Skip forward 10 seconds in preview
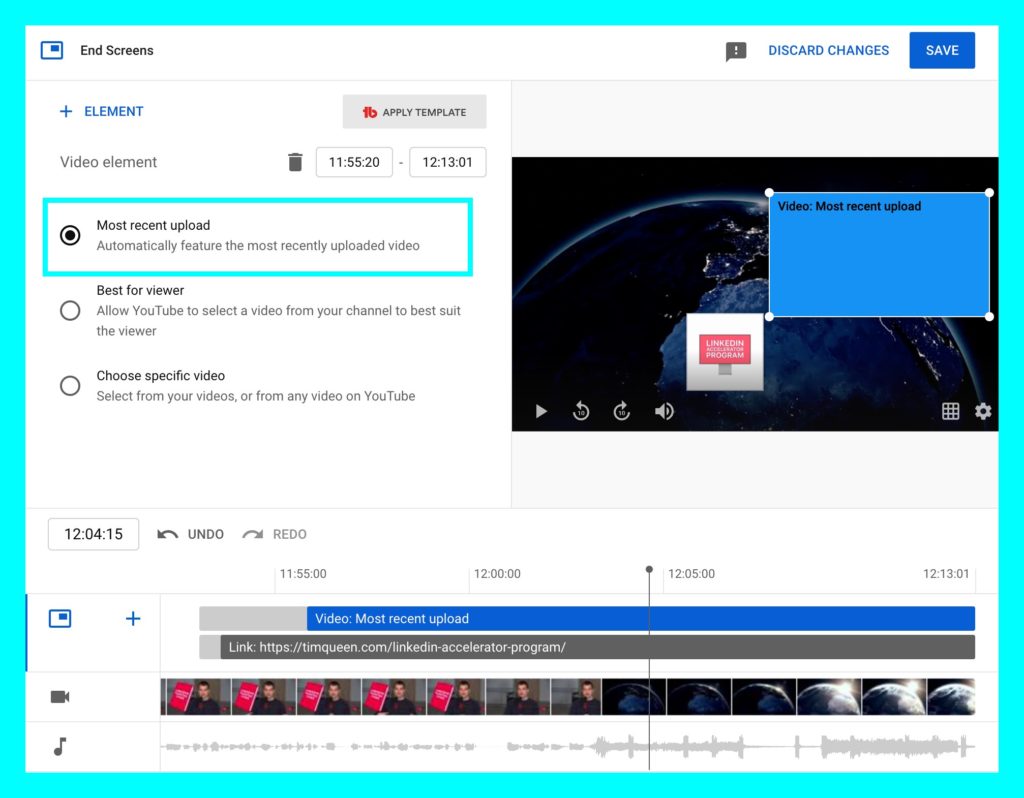The image size is (1024, 798). tap(622, 411)
